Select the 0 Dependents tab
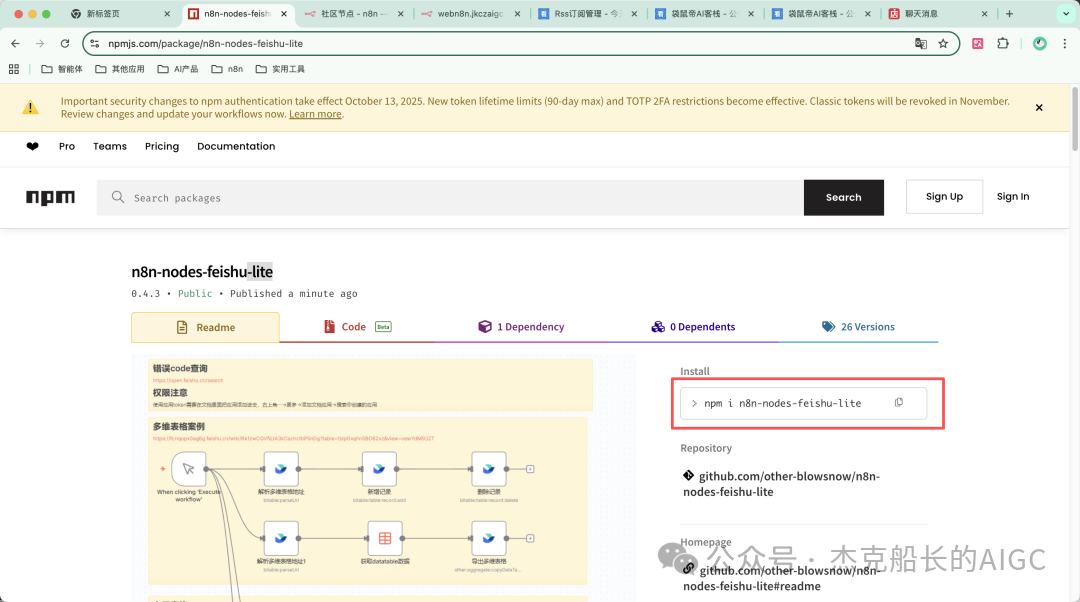This screenshot has height=602, width=1080. tap(694, 327)
